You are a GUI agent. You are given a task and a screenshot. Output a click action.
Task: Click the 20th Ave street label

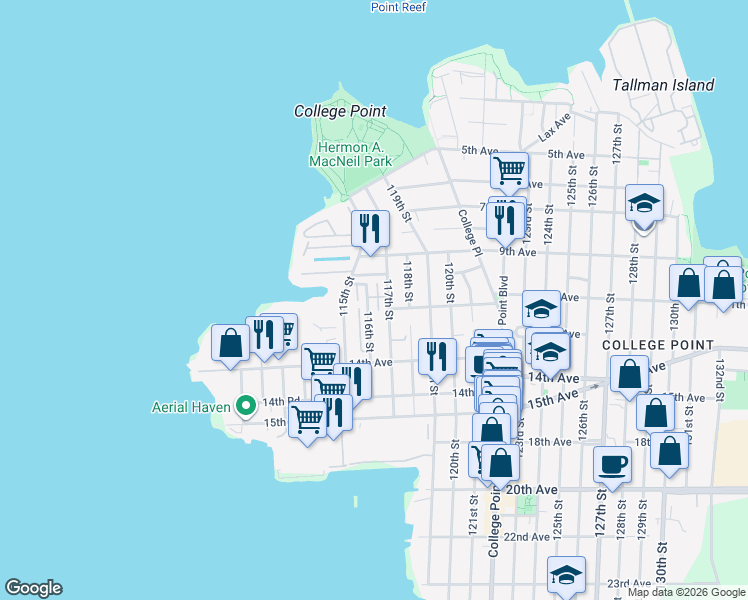(x=531, y=490)
